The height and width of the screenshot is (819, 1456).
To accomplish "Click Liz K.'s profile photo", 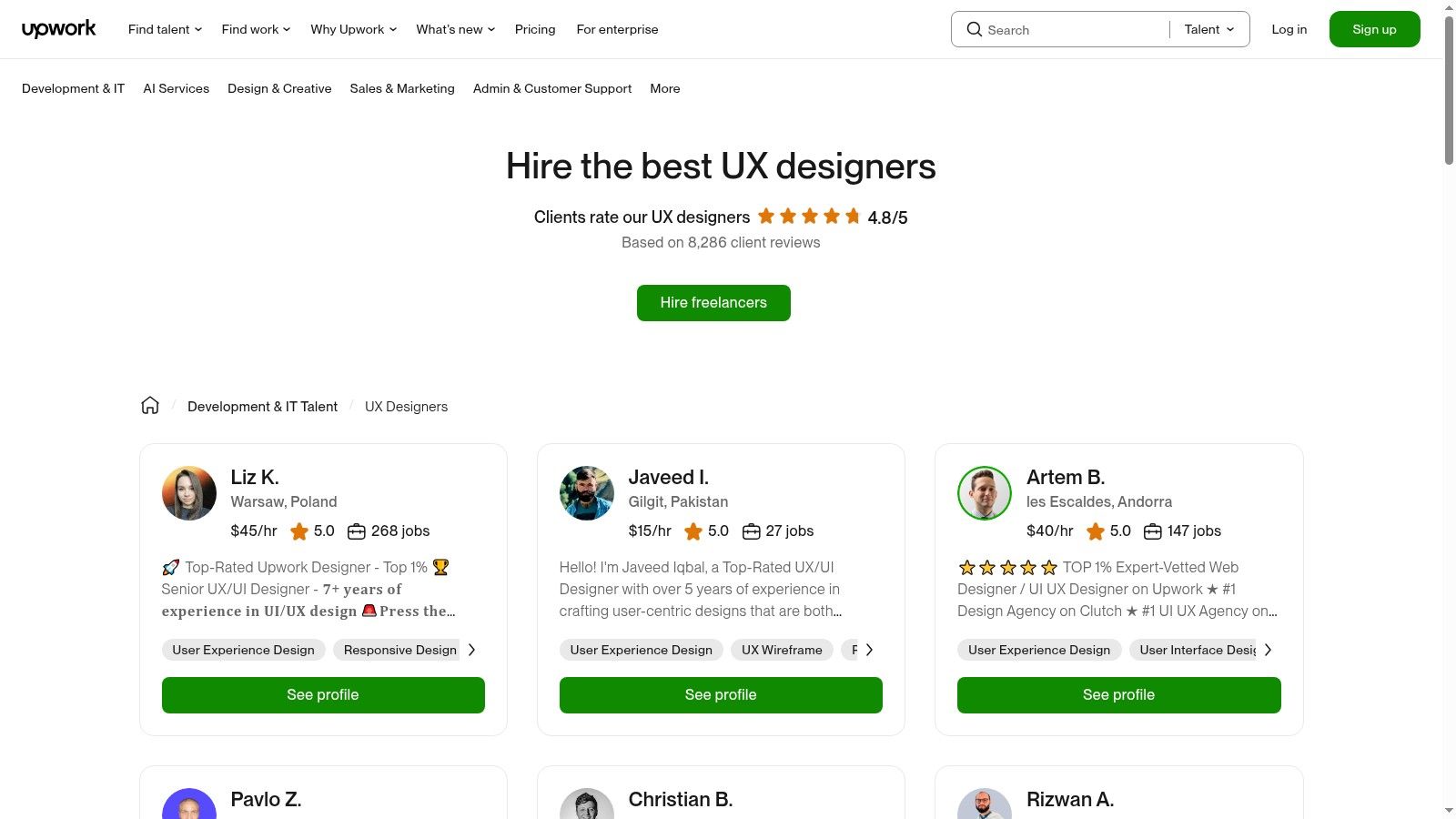I will click(188, 492).
